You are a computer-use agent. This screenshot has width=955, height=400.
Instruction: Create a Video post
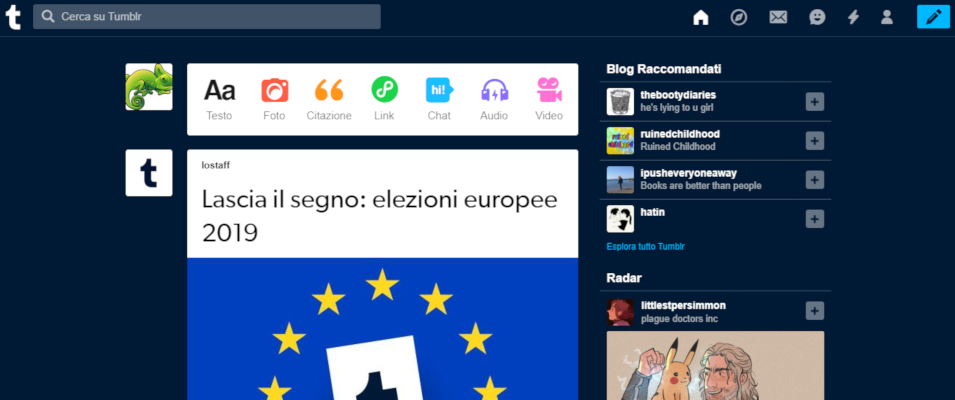point(549,99)
